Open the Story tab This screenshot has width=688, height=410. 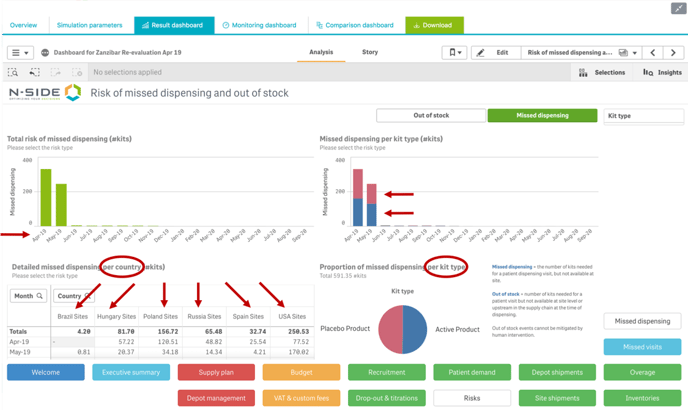(x=370, y=52)
